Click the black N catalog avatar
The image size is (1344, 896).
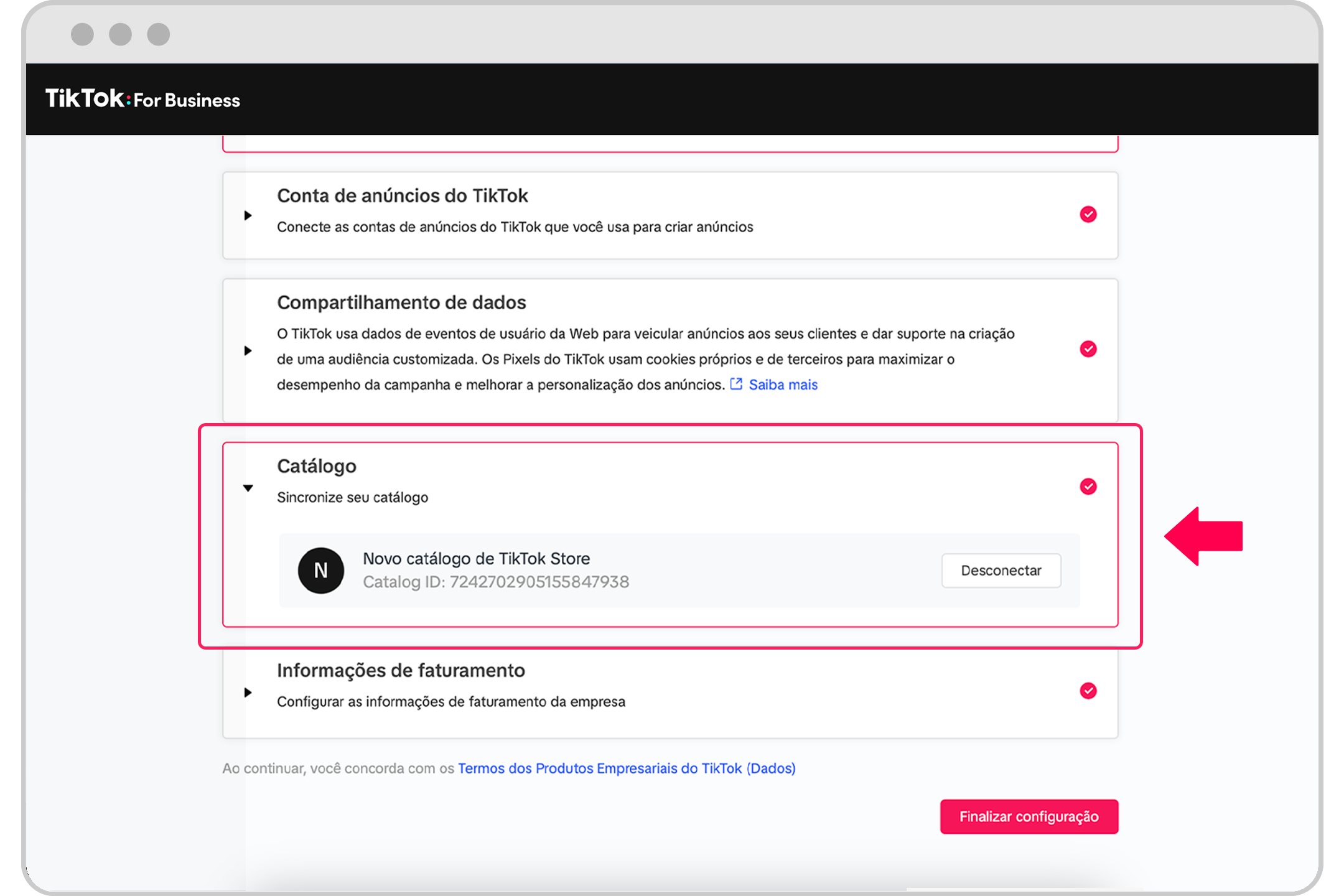click(320, 570)
